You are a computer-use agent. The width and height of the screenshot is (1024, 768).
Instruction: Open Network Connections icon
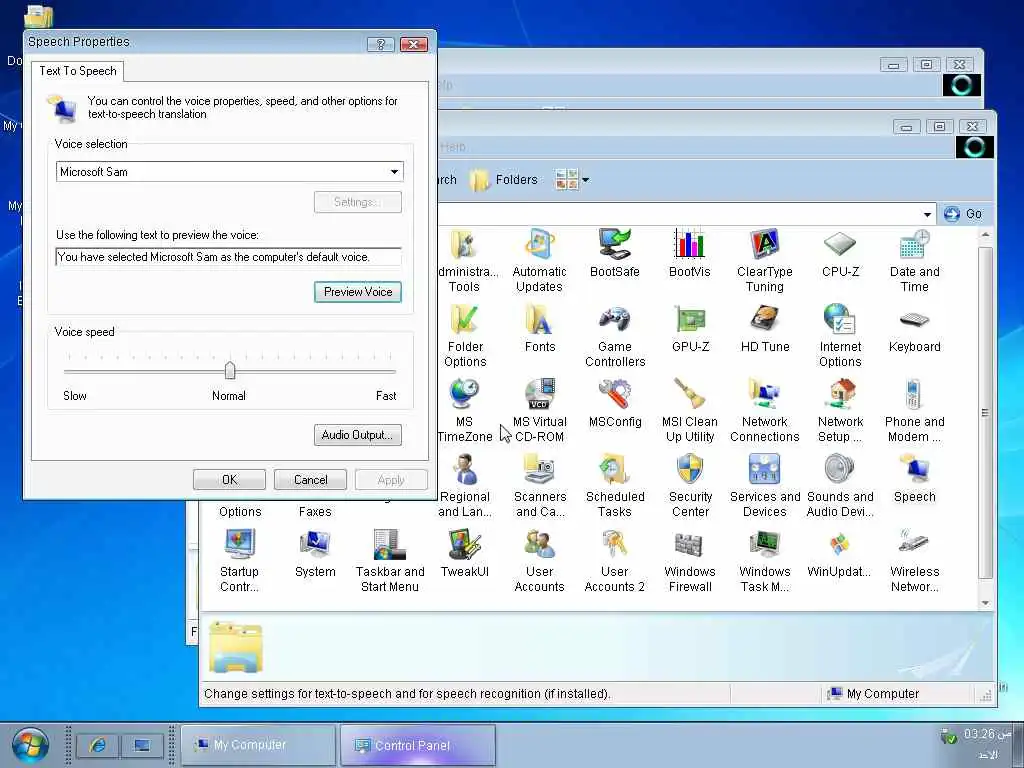tap(765, 411)
